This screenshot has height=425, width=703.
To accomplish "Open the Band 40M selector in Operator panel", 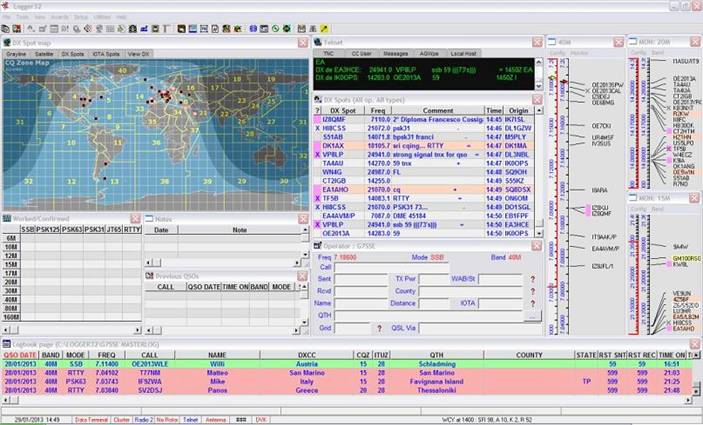I will [512, 257].
